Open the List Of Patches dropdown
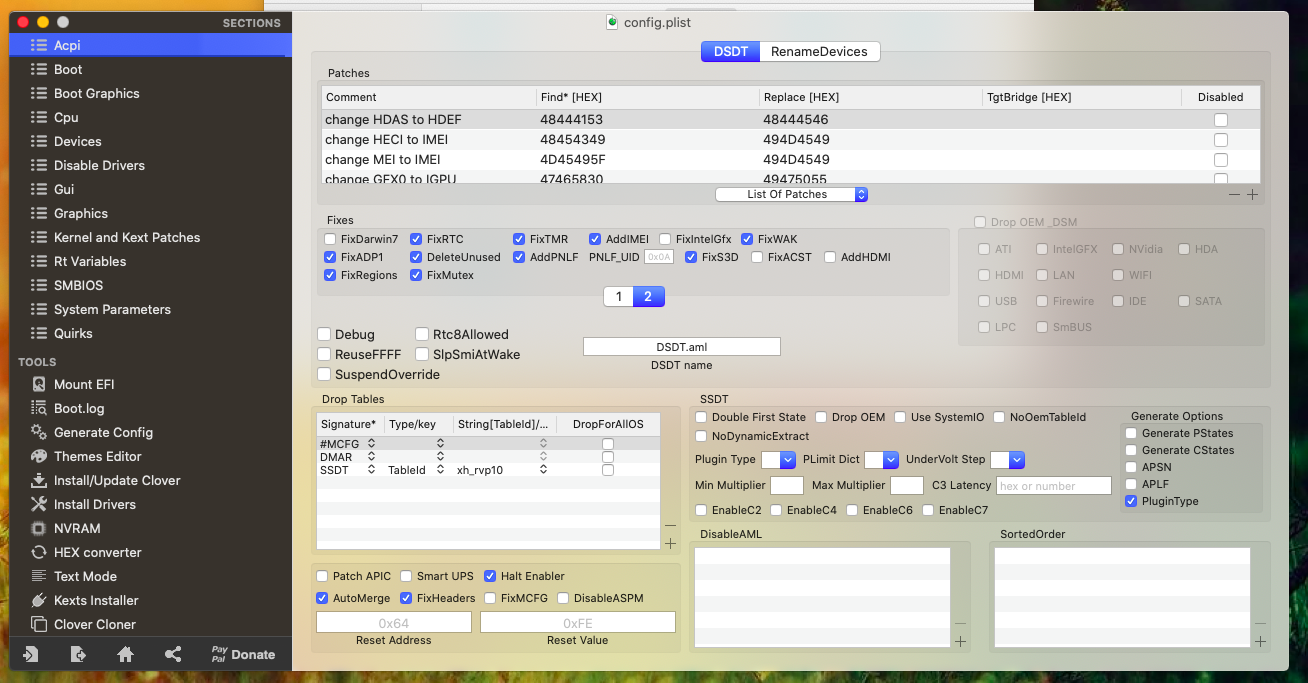The width and height of the screenshot is (1308, 683). 791,194
